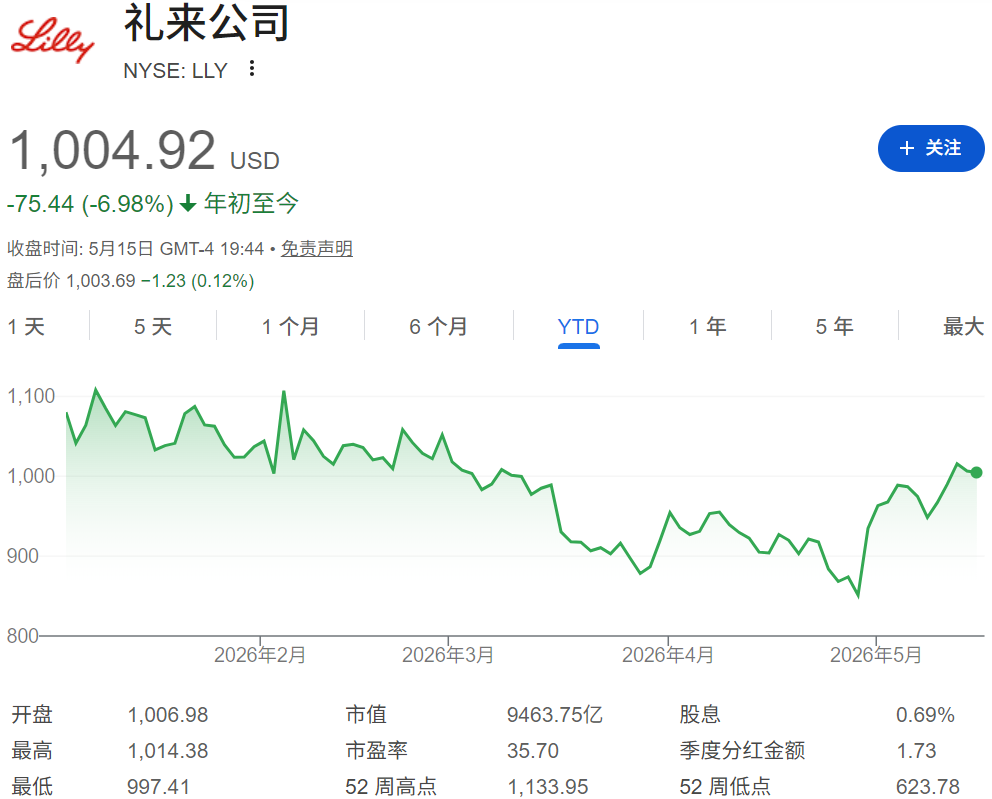Open the three-dot more options menu
This screenshot has height=799, width=992.
pos(252,68)
